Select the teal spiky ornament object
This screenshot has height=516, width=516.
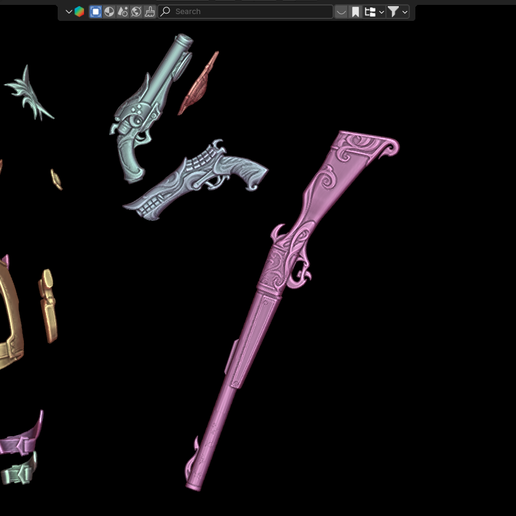tap(29, 93)
